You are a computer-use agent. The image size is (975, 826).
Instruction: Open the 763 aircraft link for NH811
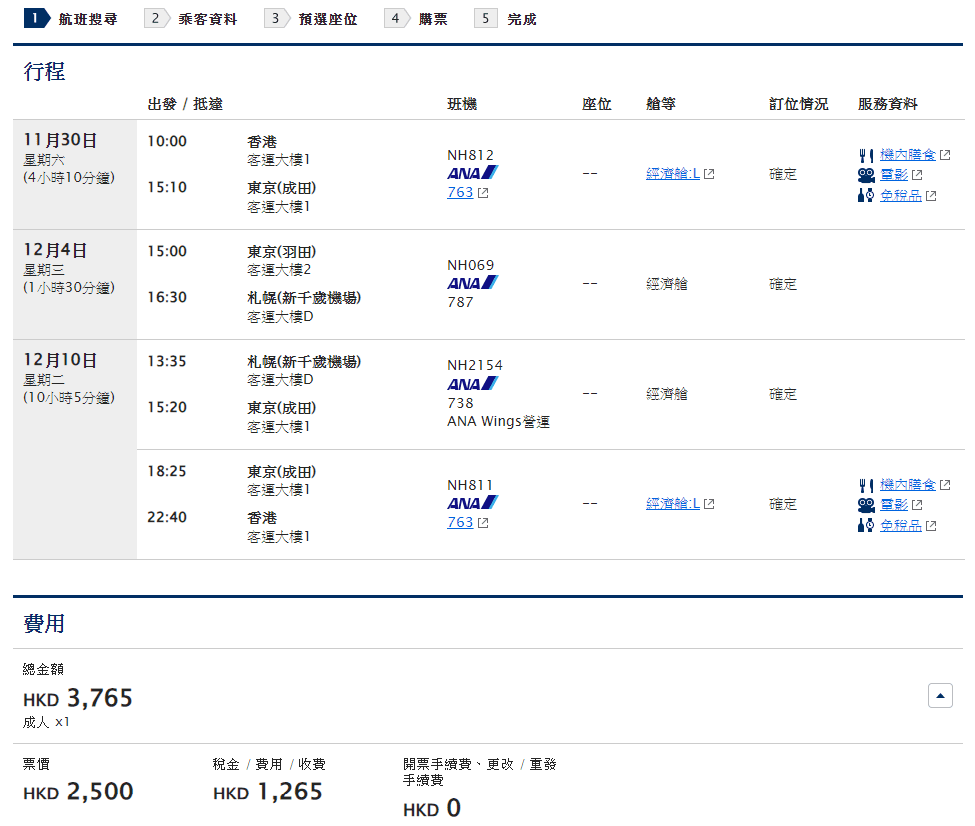pos(460,522)
